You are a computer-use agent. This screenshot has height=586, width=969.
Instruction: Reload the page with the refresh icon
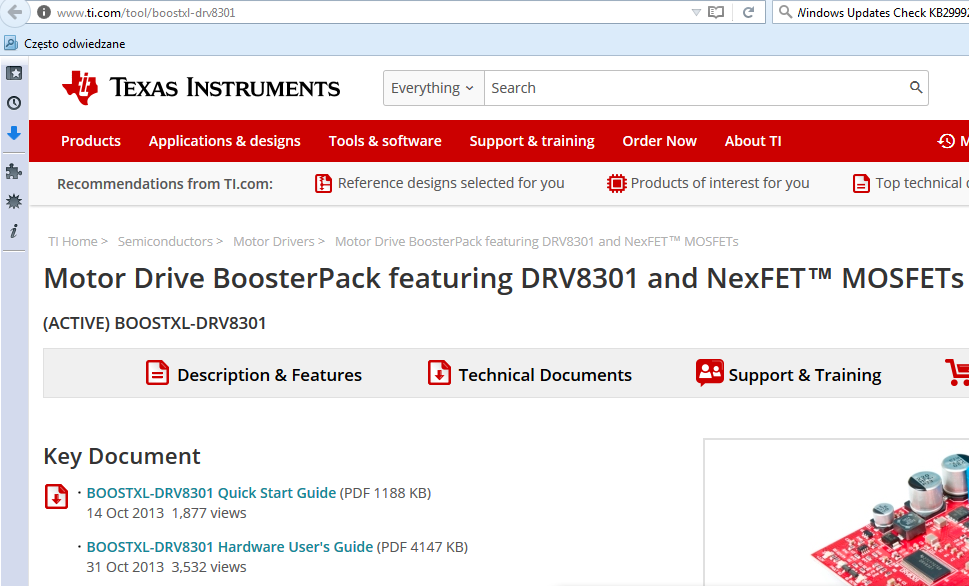748,12
